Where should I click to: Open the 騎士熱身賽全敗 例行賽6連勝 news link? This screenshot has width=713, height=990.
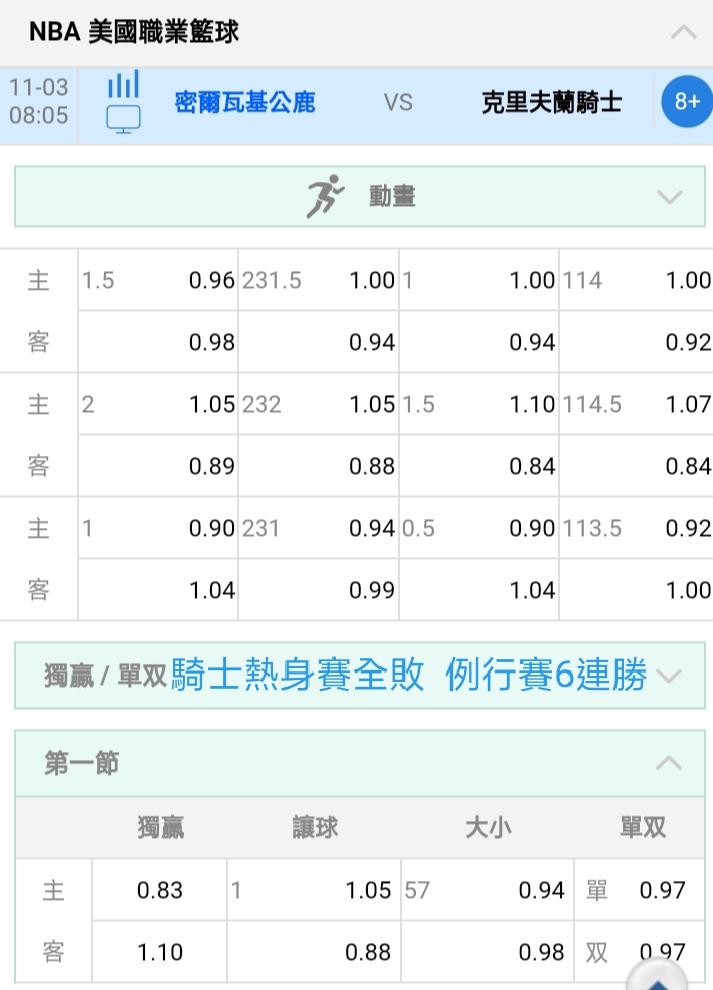(x=409, y=675)
